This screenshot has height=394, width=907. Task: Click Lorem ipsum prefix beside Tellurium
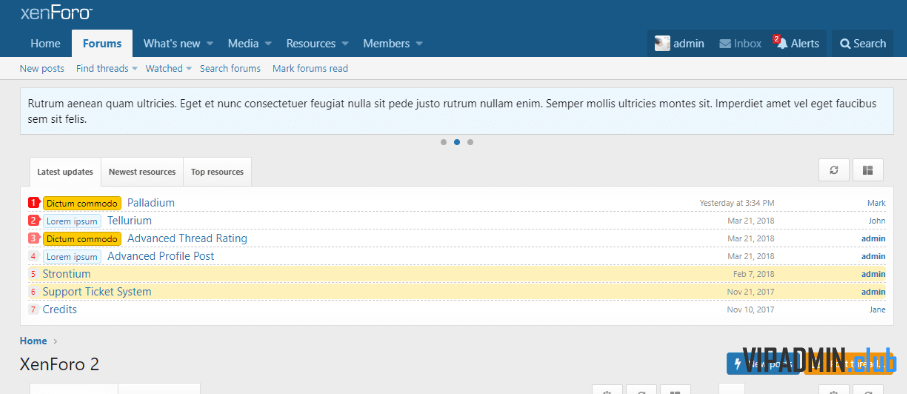[72, 221]
